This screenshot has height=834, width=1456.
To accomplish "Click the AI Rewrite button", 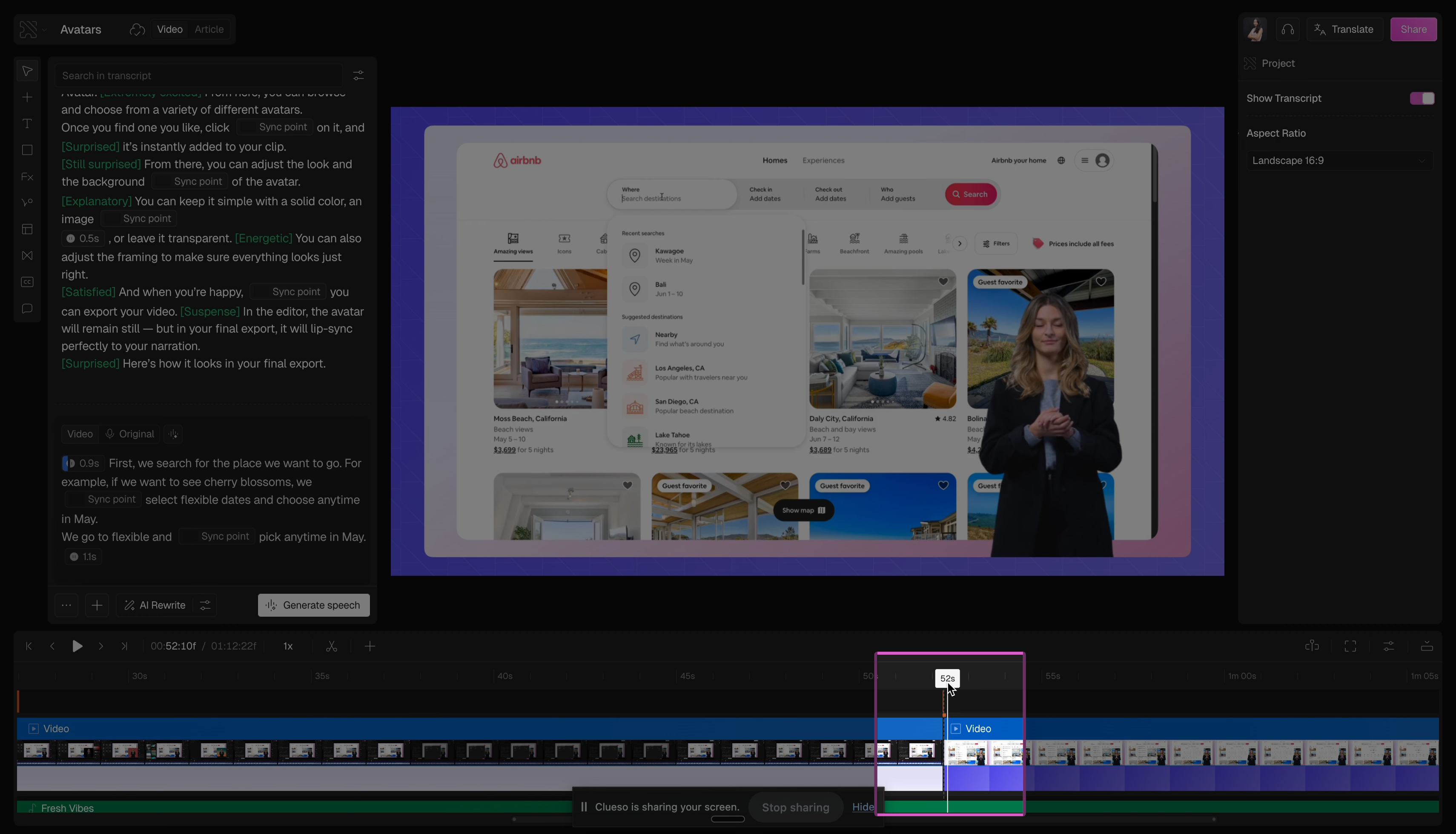I will (x=155, y=605).
